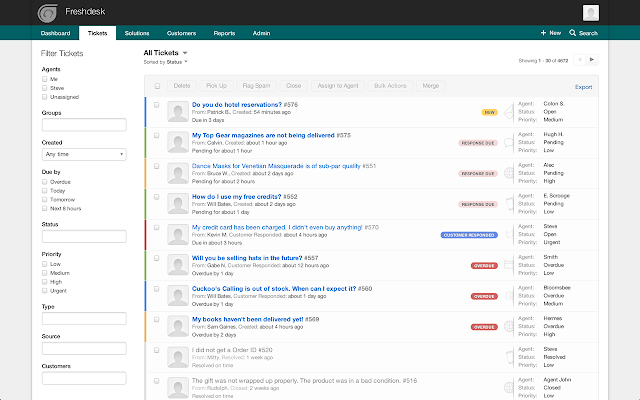Click Response Due badge on ticket #575
Image resolution: width=640 pixels, height=400 pixels.
pyautogui.click(x=478, y=143)
